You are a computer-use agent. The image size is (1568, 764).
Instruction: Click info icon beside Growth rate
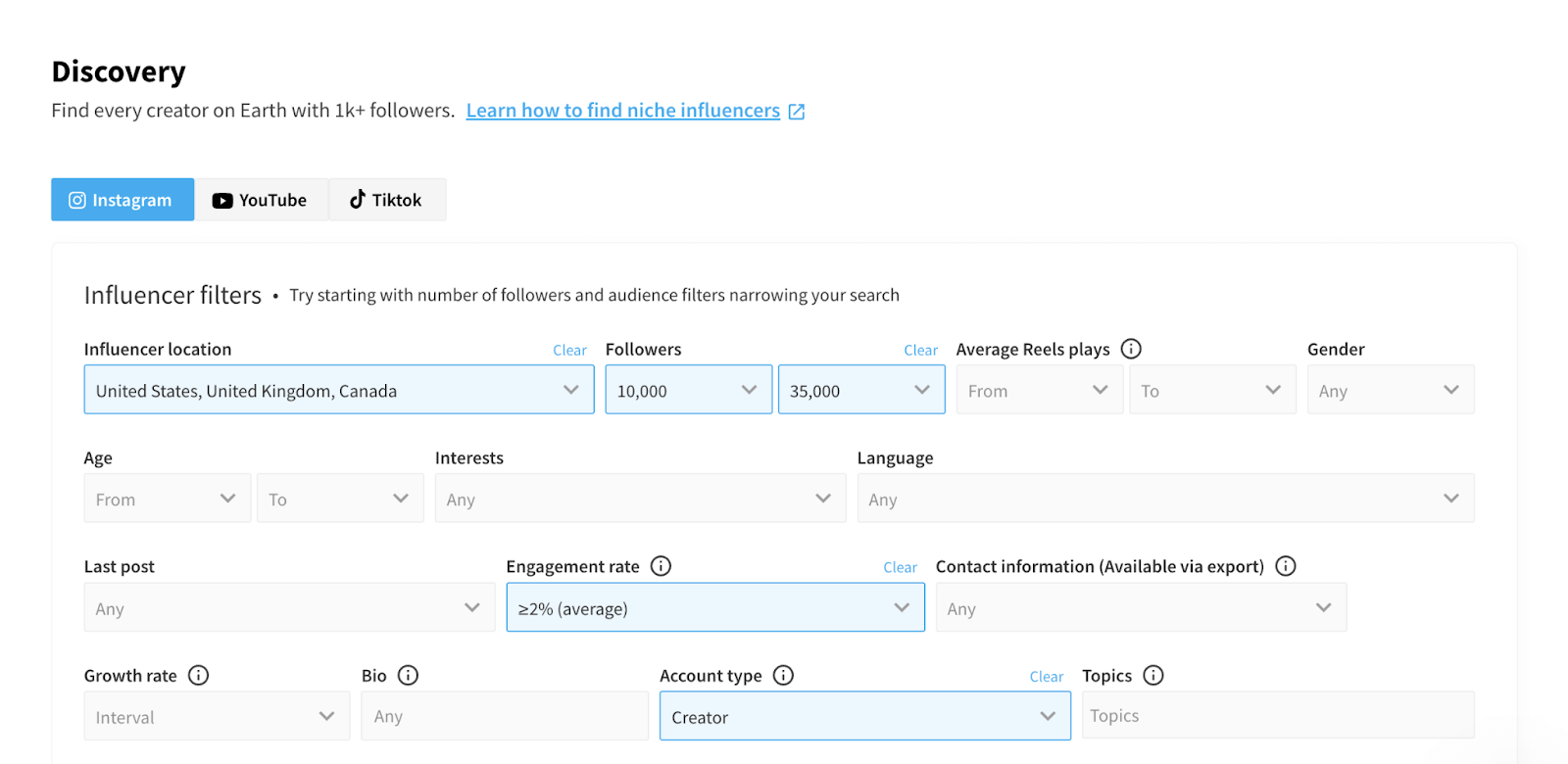(x=199, y=675)
